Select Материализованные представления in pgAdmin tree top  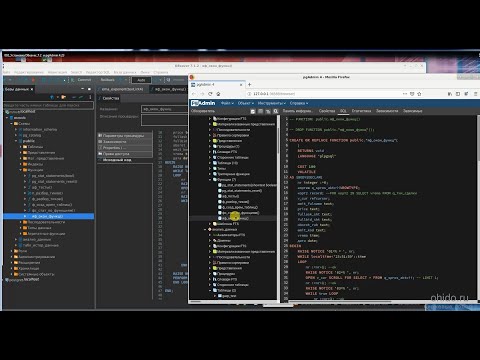click(x=246, y=124)
